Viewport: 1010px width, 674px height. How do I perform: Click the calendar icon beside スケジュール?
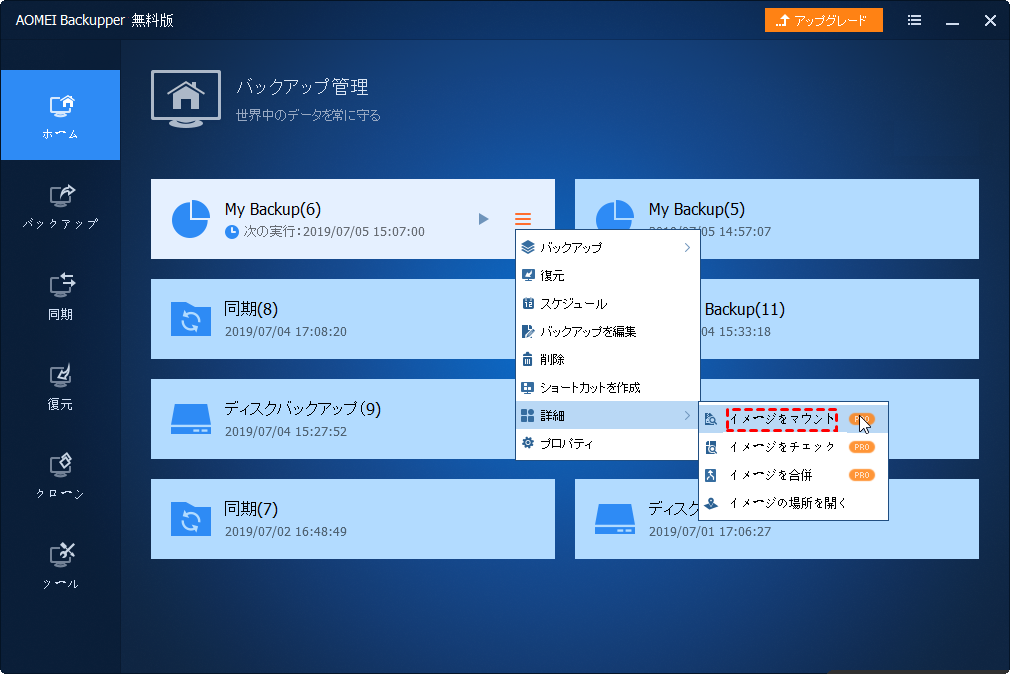coord(528,303)
